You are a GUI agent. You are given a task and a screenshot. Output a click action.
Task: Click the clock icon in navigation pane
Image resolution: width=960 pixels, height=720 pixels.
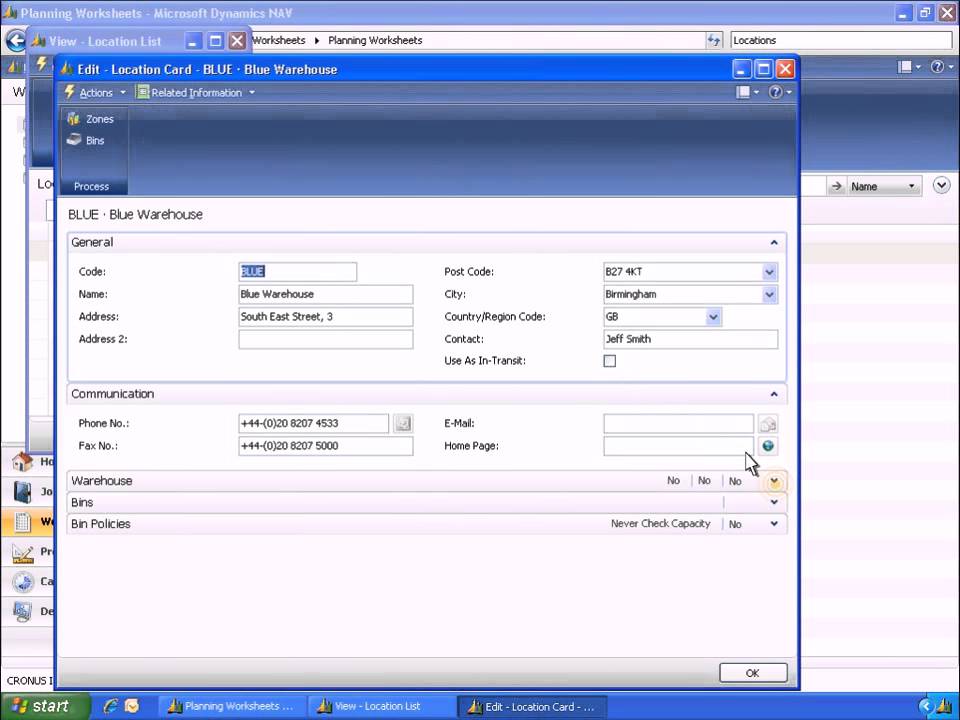pos(23,582)
